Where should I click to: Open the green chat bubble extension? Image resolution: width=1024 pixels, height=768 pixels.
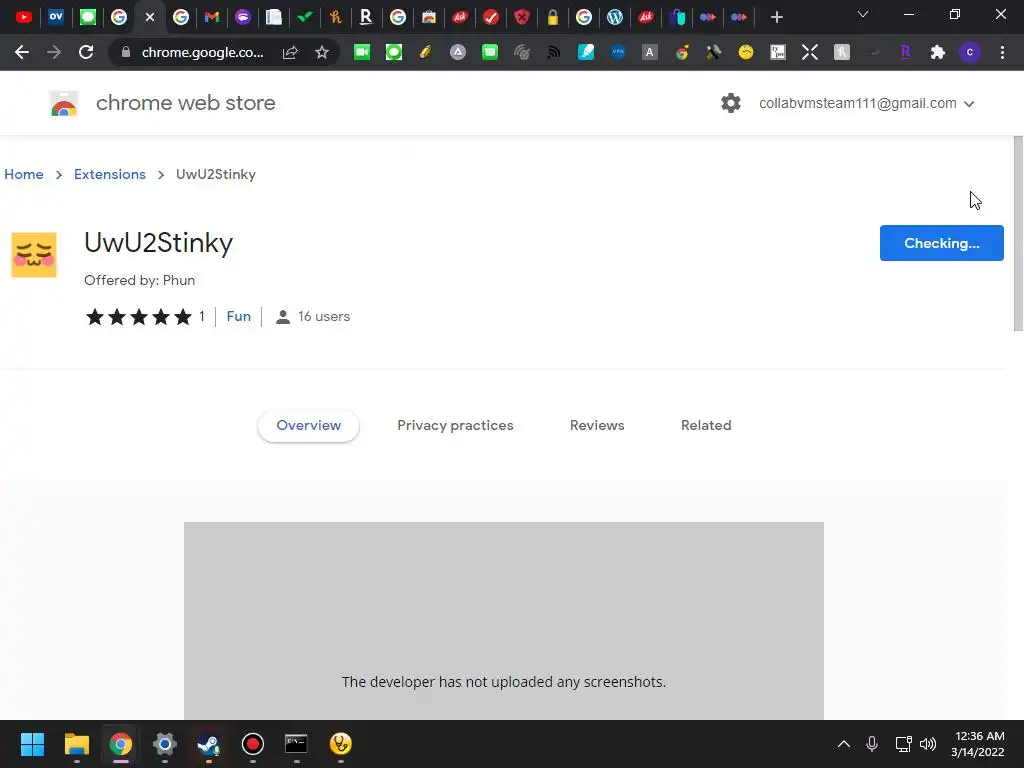(x=394, y=52)
